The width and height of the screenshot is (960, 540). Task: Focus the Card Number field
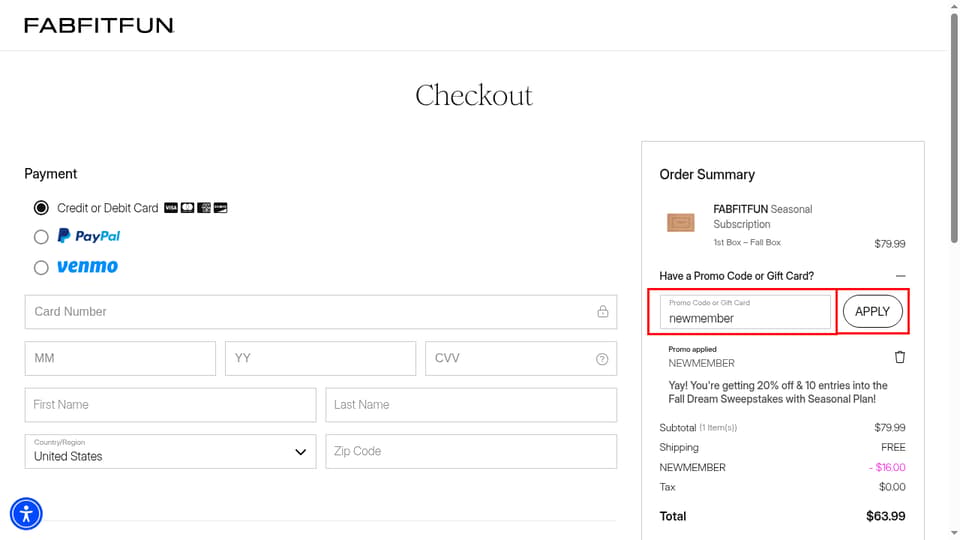(321, 312)
